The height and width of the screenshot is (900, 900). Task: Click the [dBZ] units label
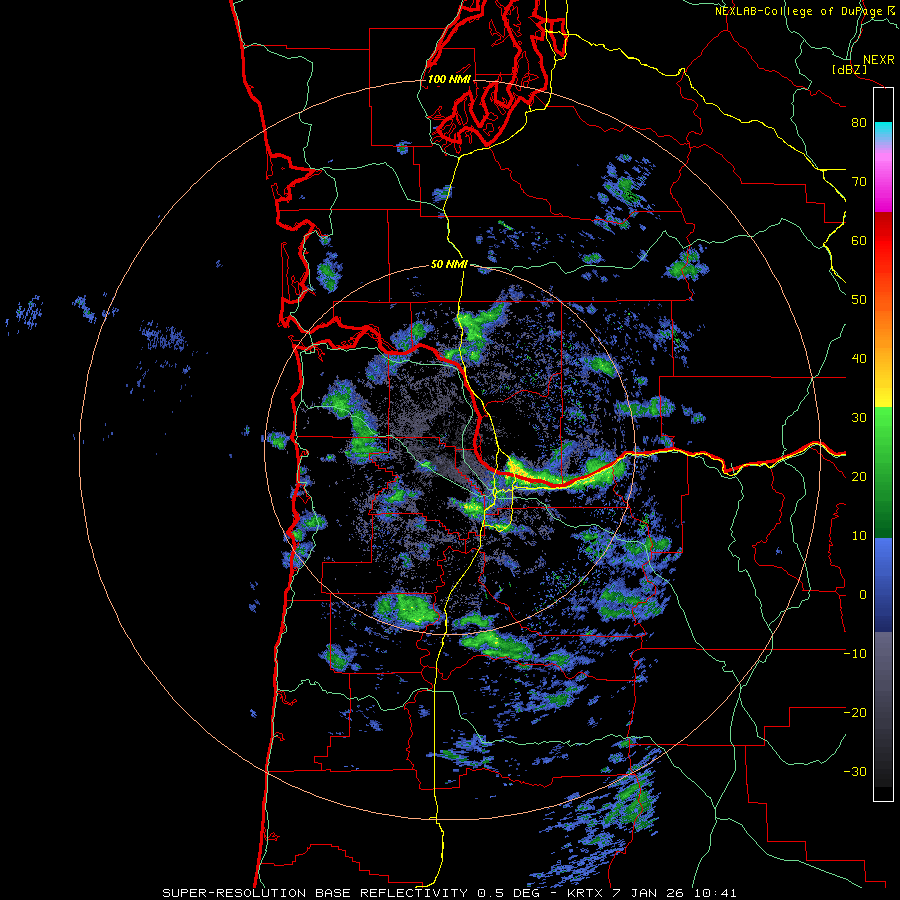pyautogui.click(x=850, y=69)
